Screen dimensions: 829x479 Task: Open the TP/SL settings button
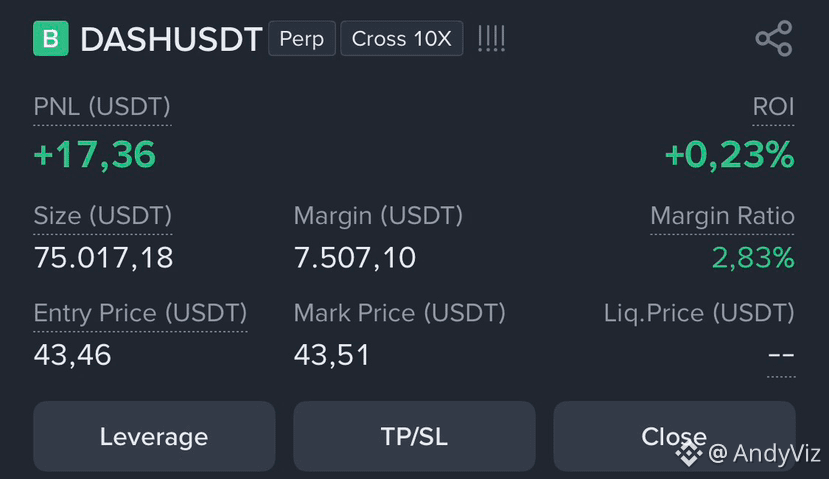click(414, 436)
